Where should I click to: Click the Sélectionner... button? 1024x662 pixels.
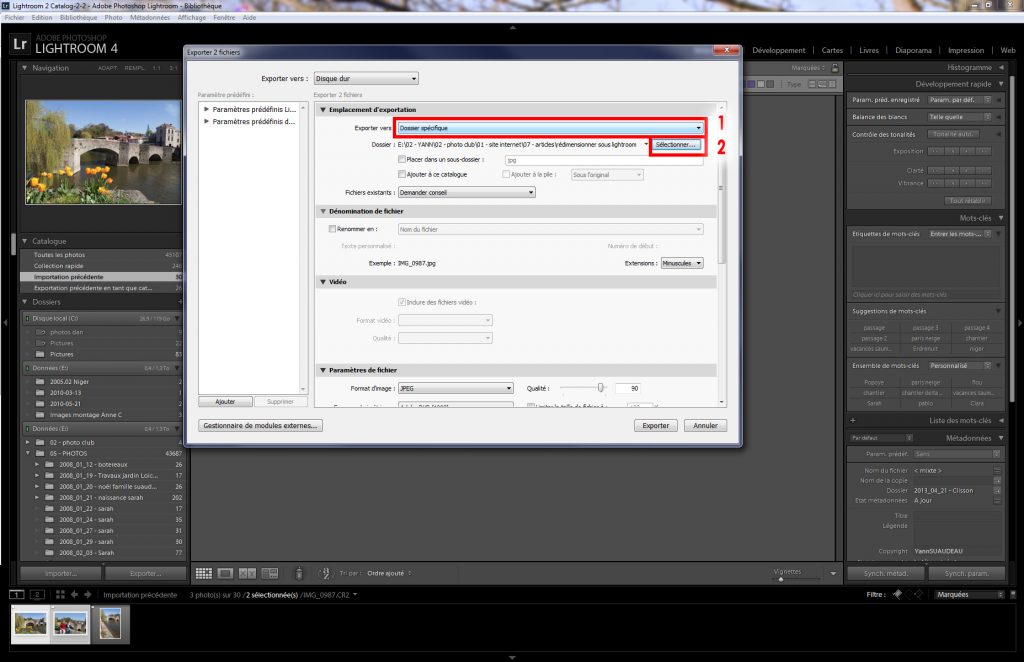[x=676, y=144]
